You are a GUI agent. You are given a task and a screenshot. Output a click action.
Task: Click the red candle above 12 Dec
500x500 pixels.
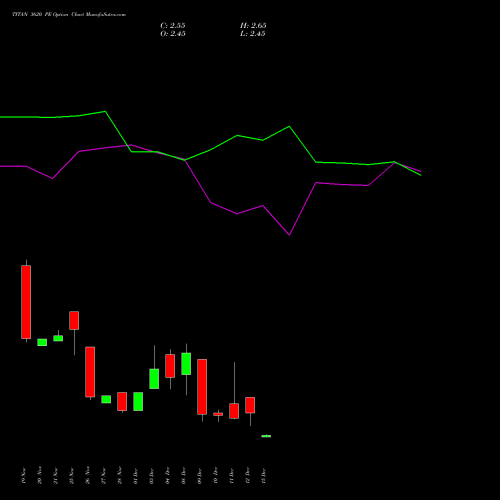250,405
